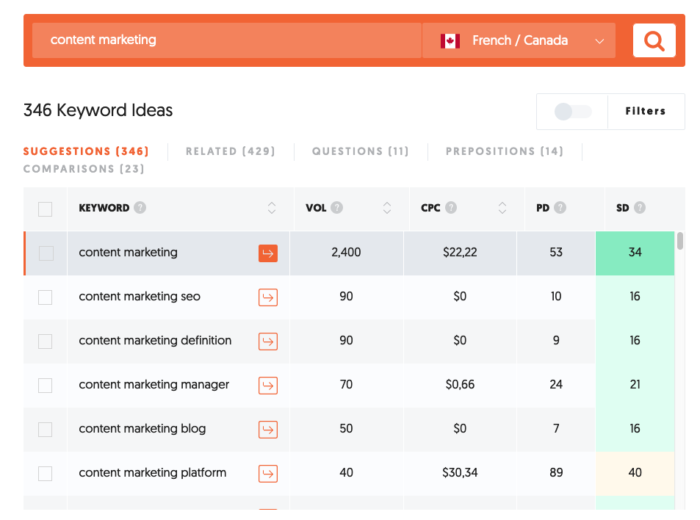Viewport: 700px width, 520px height.
Task: Click the orange search magnifier button
Action: click(654, 41)
